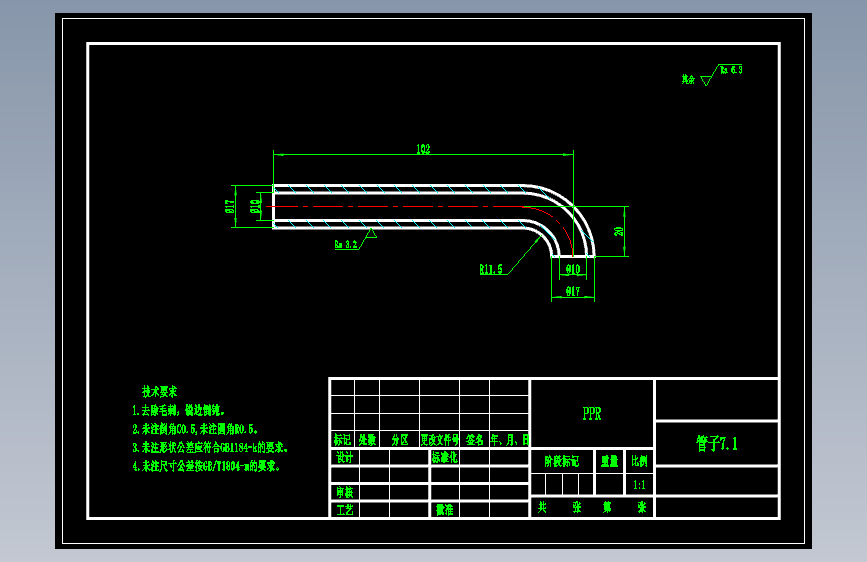
Task: Click the 其余 label near Ra 6.3
Action: 688,80
